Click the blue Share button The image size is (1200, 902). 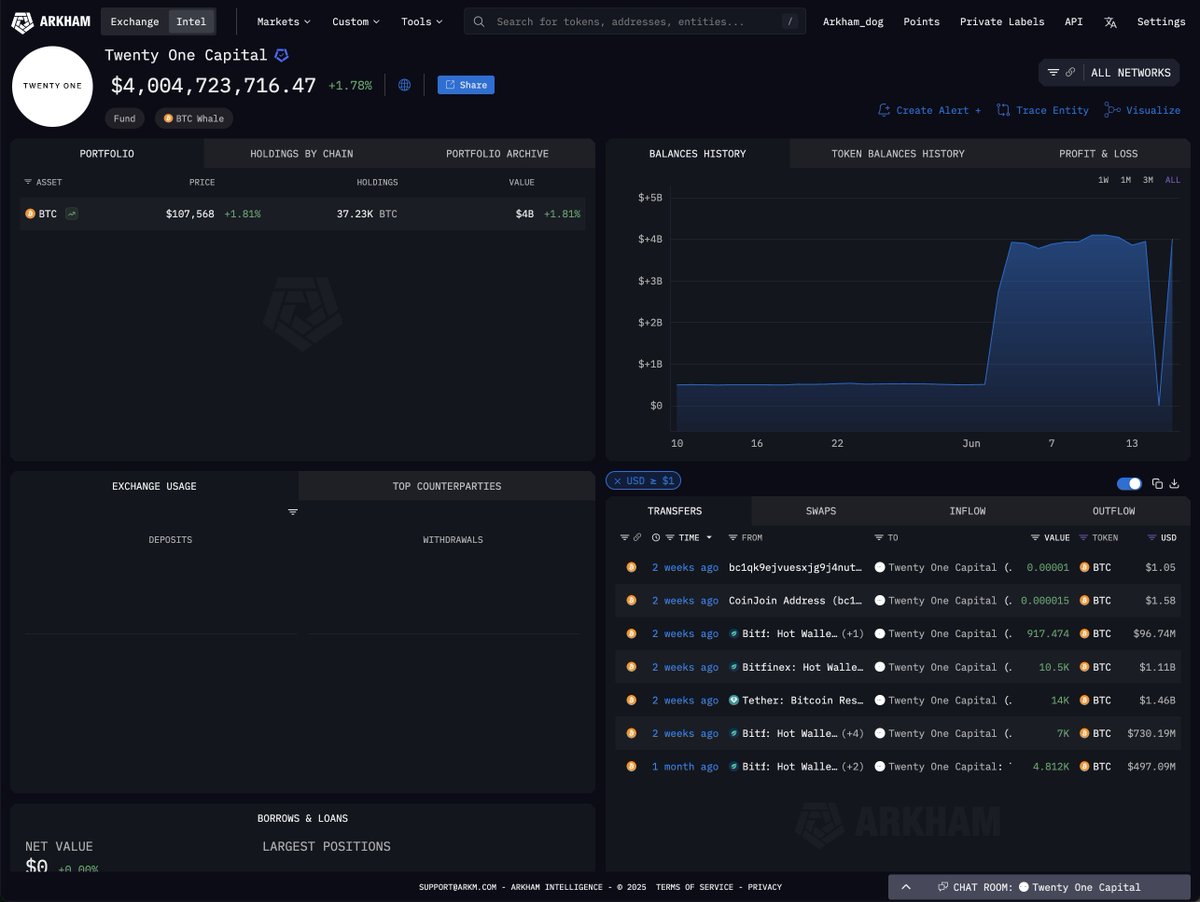466,85
